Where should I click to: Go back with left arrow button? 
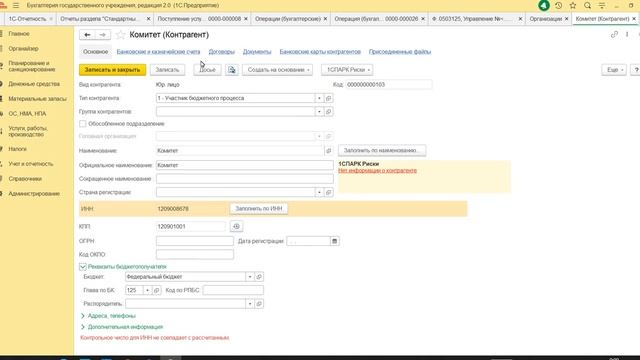click(87, 35)
